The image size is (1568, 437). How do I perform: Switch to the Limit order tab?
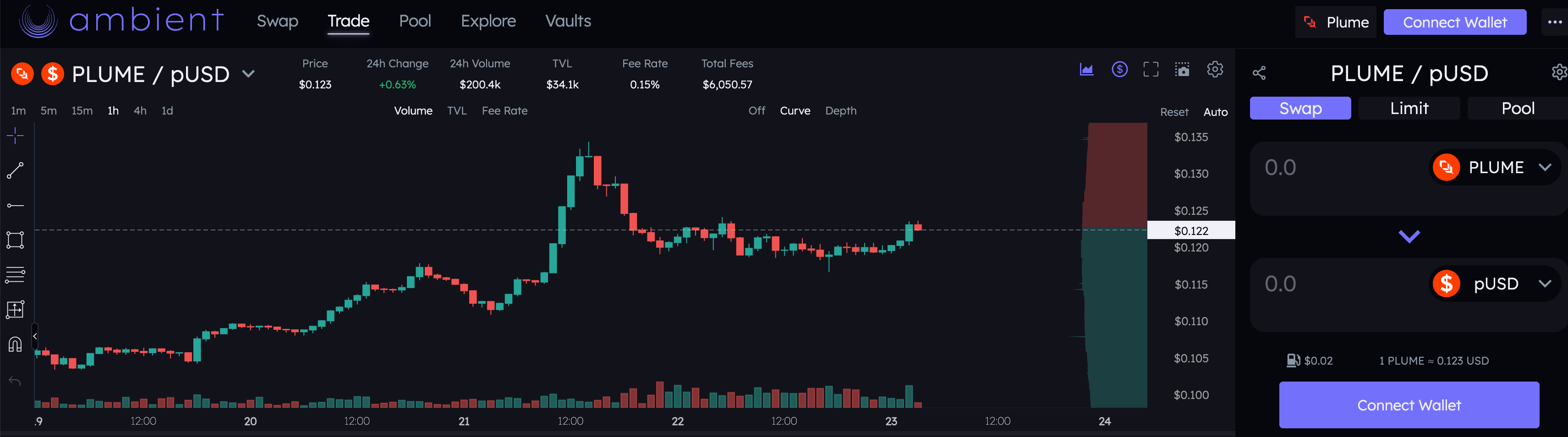[x=1409, y=109]
